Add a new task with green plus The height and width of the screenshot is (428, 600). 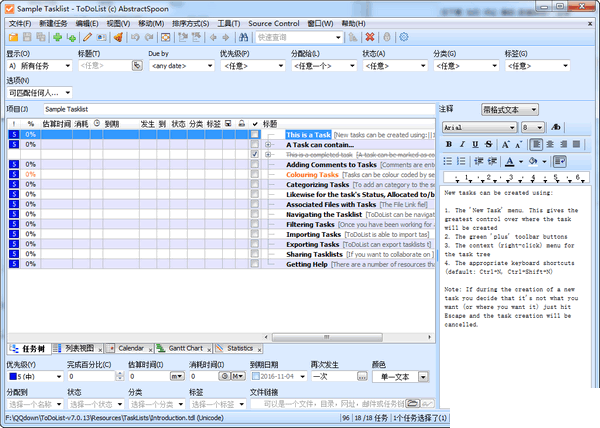pyautogui.click(x=57, y=37)
